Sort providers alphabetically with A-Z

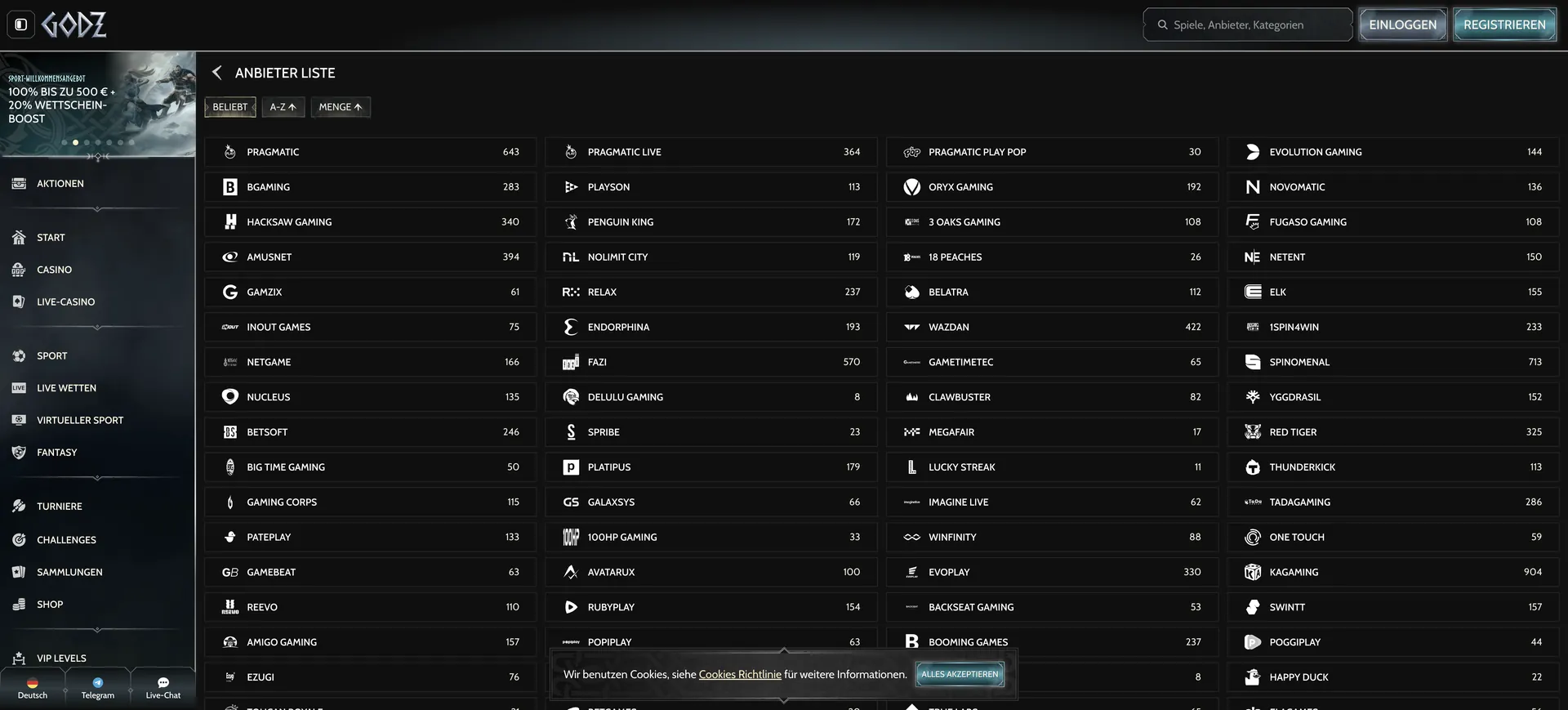(283, 107)
